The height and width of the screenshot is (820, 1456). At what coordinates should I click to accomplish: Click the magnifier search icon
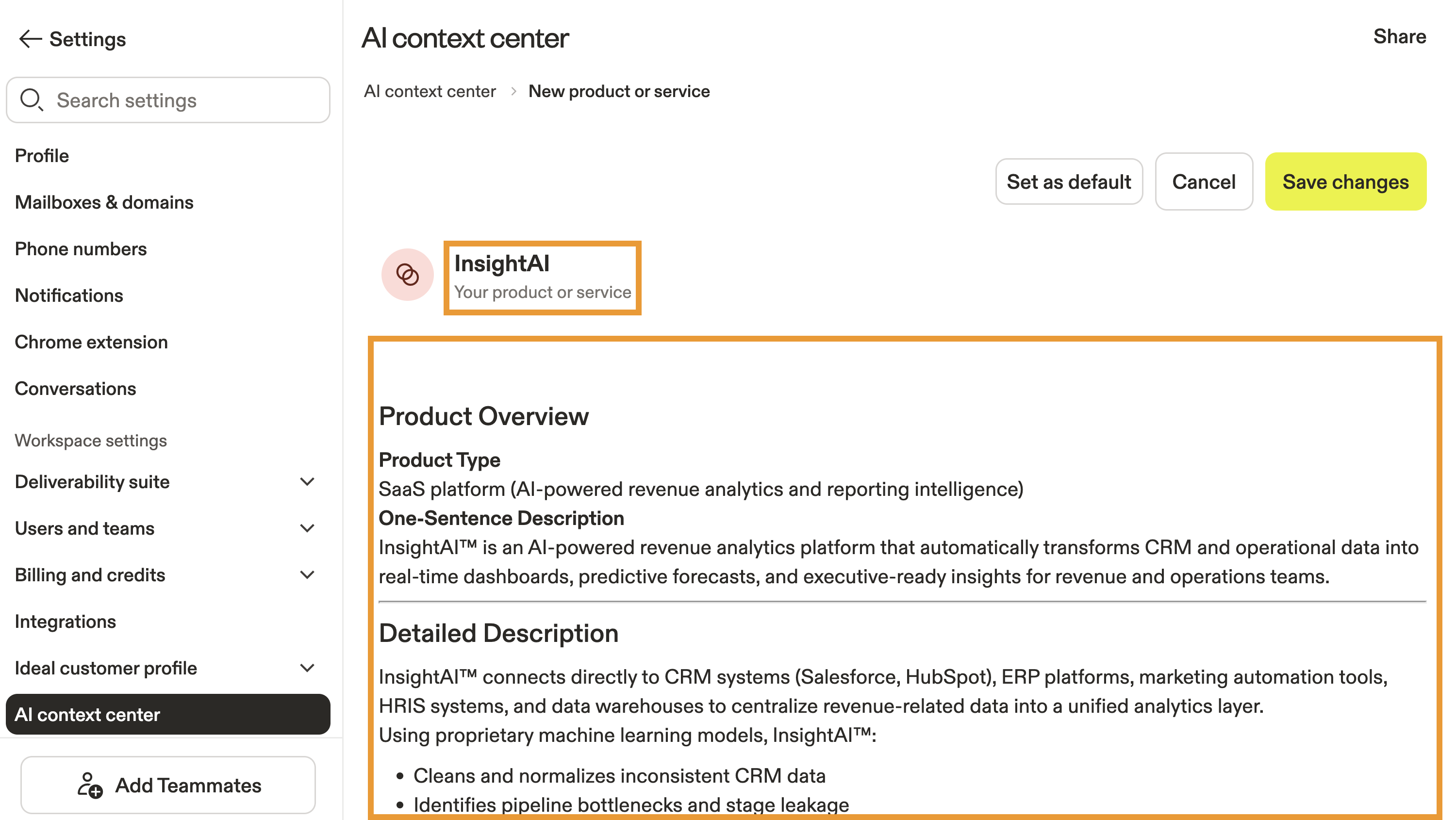click(x=31, y=99)
